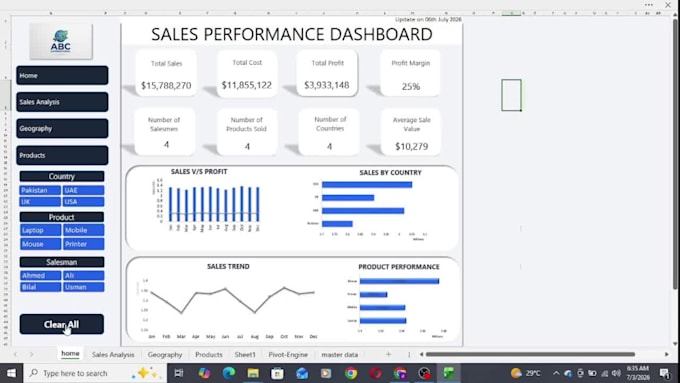
Task: Open Microsoft Store from the taskbar
Action: click(277, 373)
